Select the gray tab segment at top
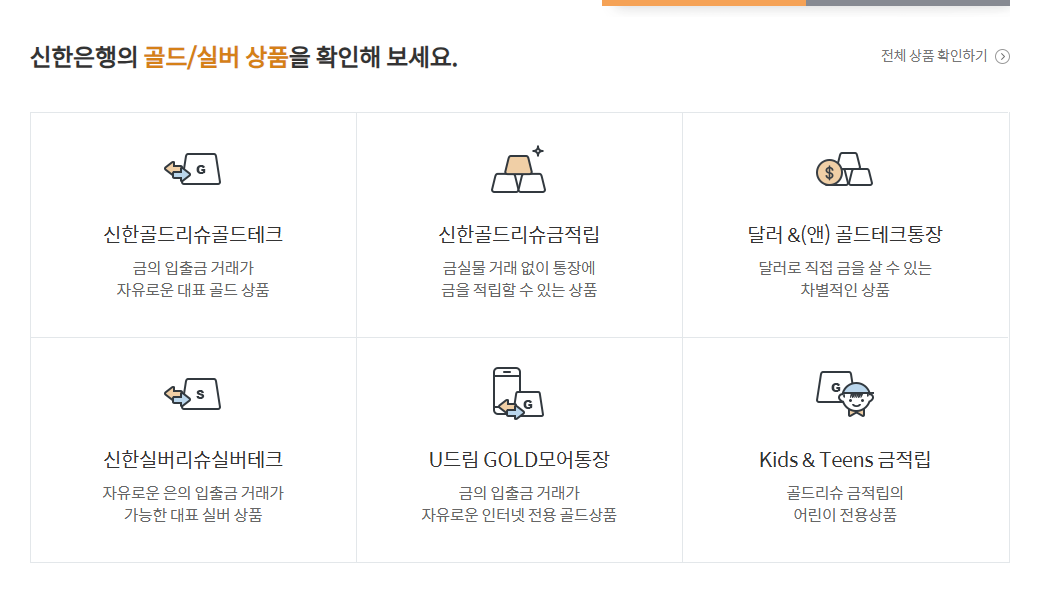The image size is (1041, 596). 908,3
